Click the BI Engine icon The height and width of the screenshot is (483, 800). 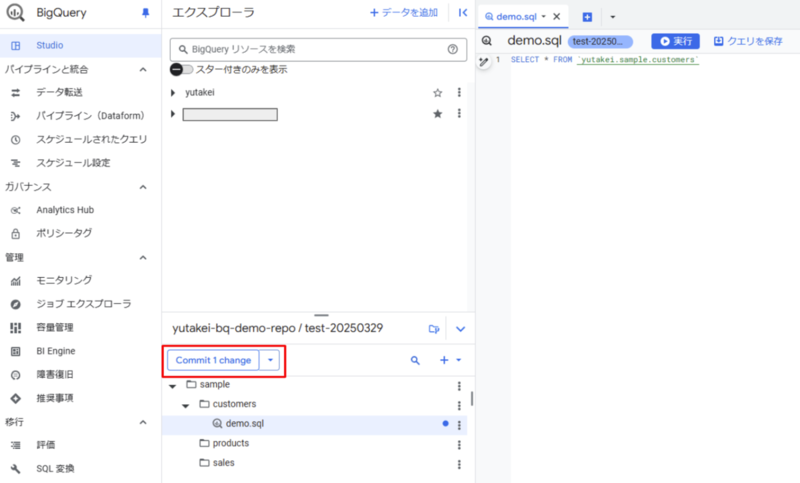(x=16, y=351)
